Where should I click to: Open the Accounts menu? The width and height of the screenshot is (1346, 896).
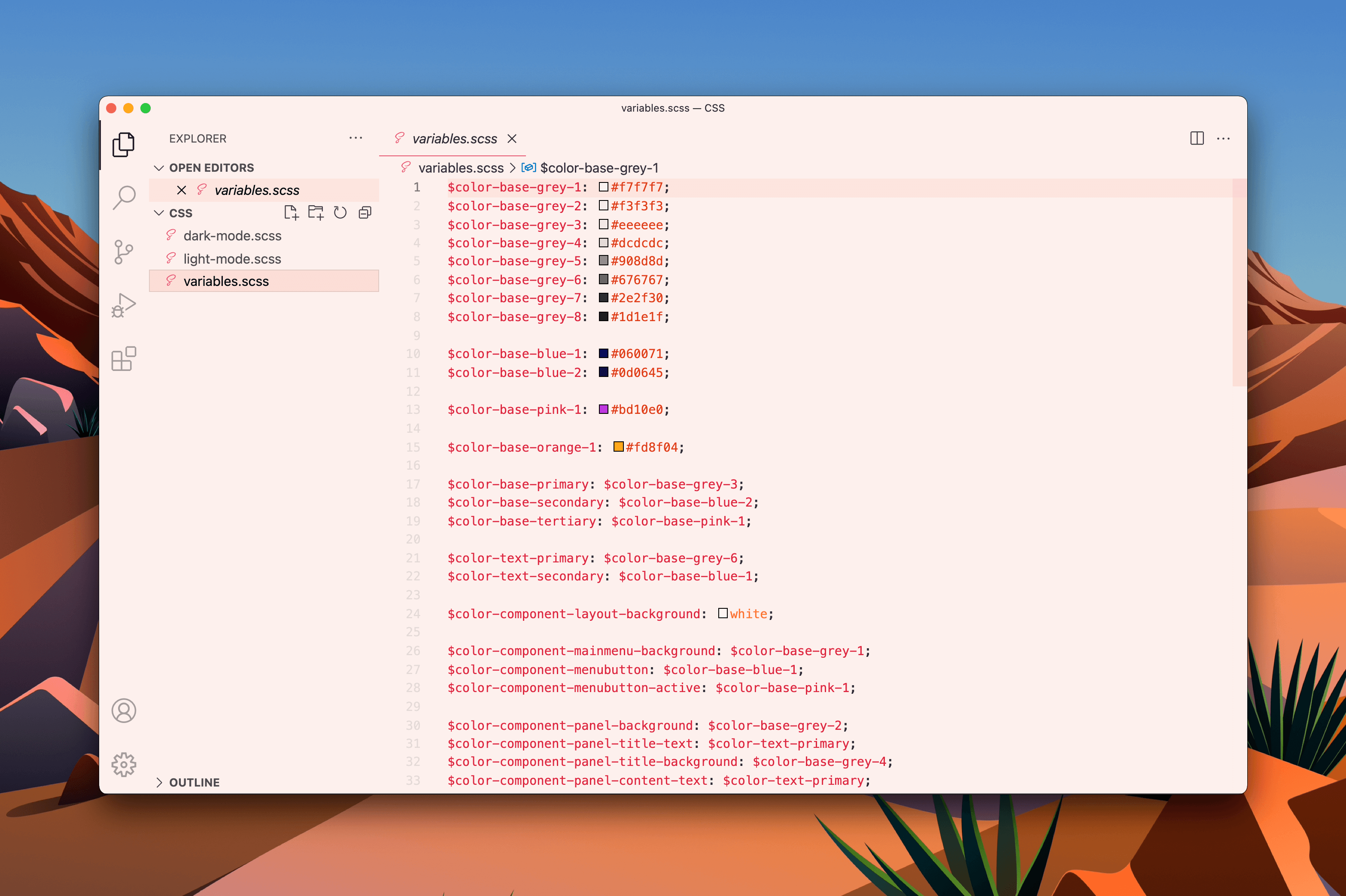point(123,710)
